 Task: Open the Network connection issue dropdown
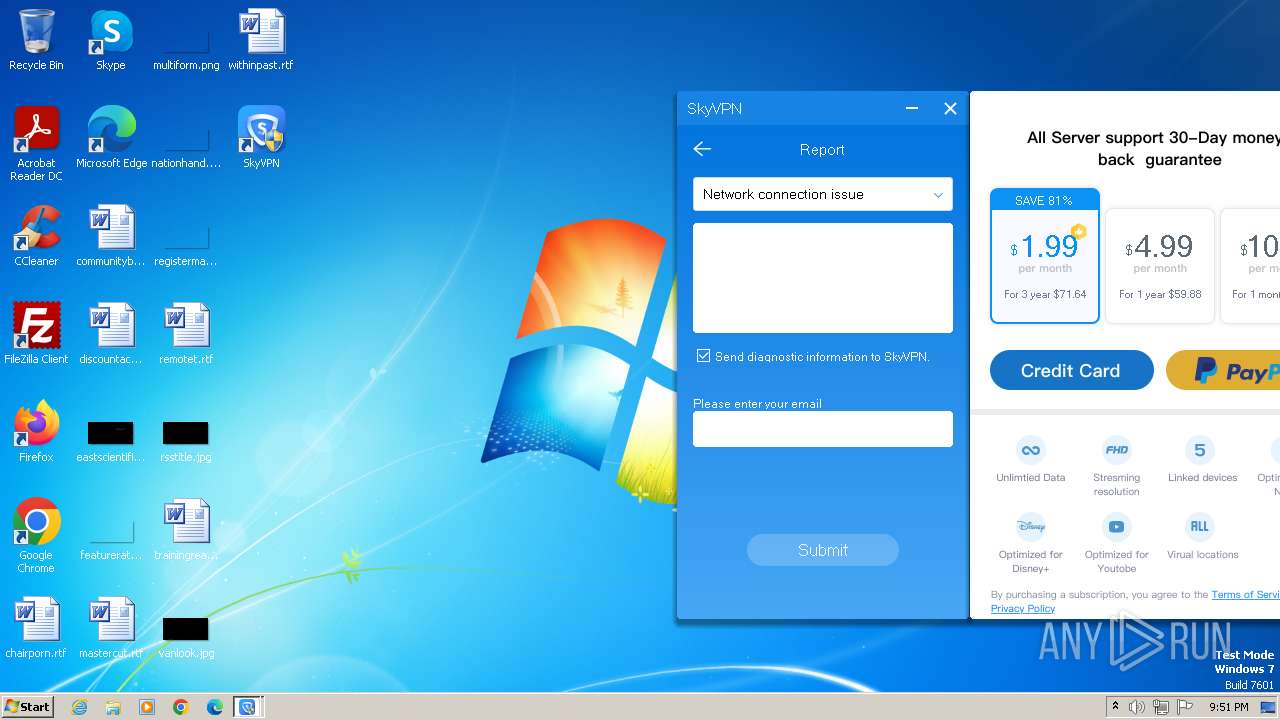pos(822,194)
